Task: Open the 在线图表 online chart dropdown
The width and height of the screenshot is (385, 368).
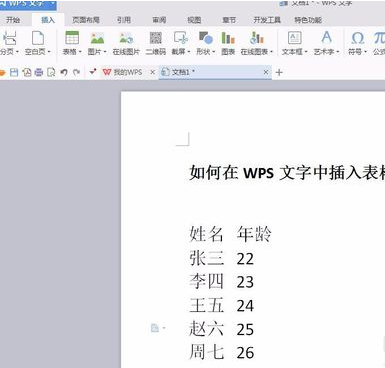Action: [x=272, y=52]
